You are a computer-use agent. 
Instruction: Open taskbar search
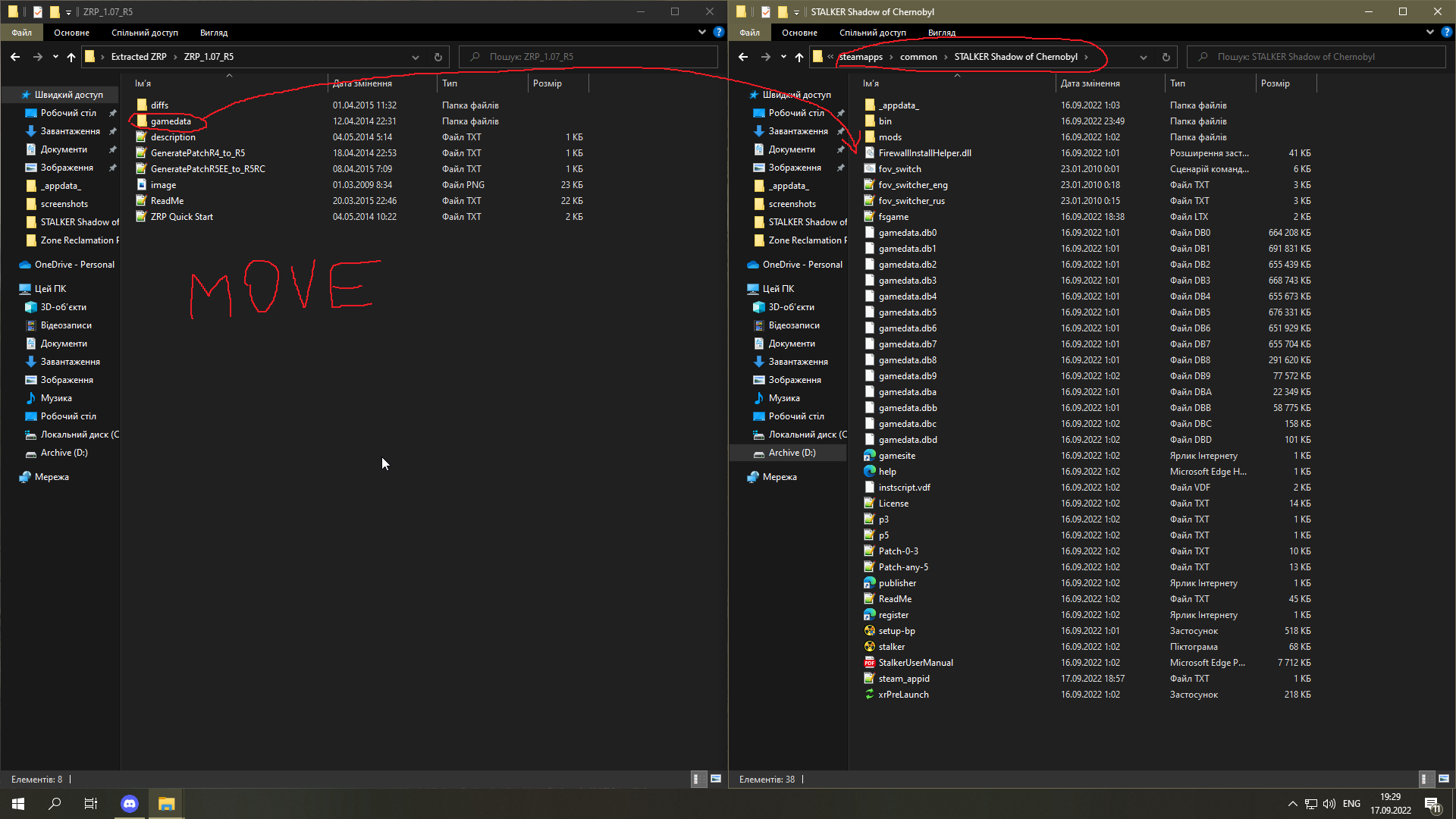pyautogui.click(x=55, y=804)
